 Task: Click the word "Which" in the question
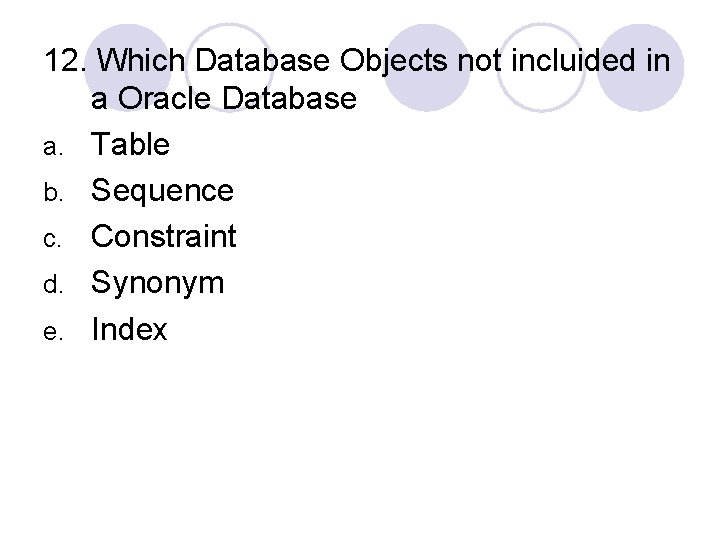tap(144, 61)
